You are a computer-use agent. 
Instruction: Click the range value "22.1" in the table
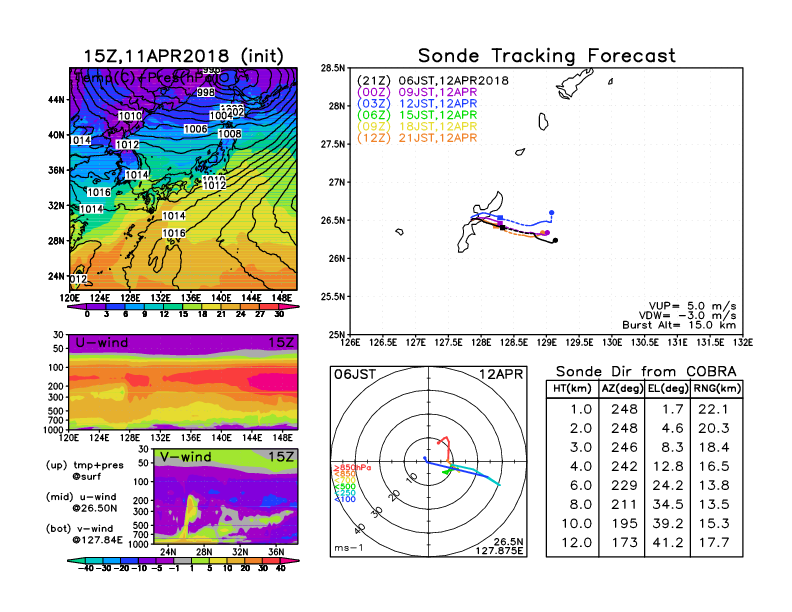pos(713,409)
